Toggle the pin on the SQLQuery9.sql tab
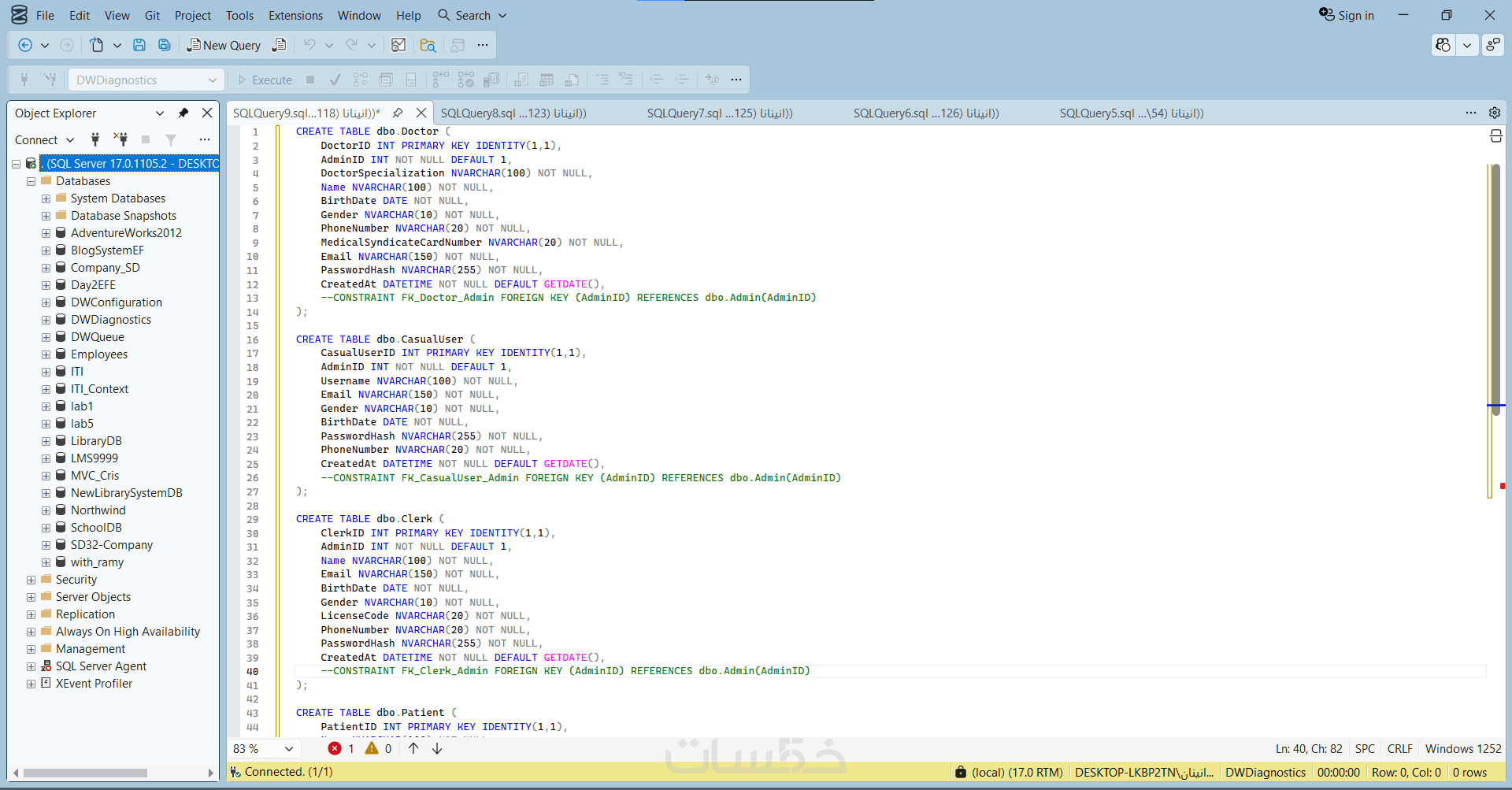 coord(398,113)
